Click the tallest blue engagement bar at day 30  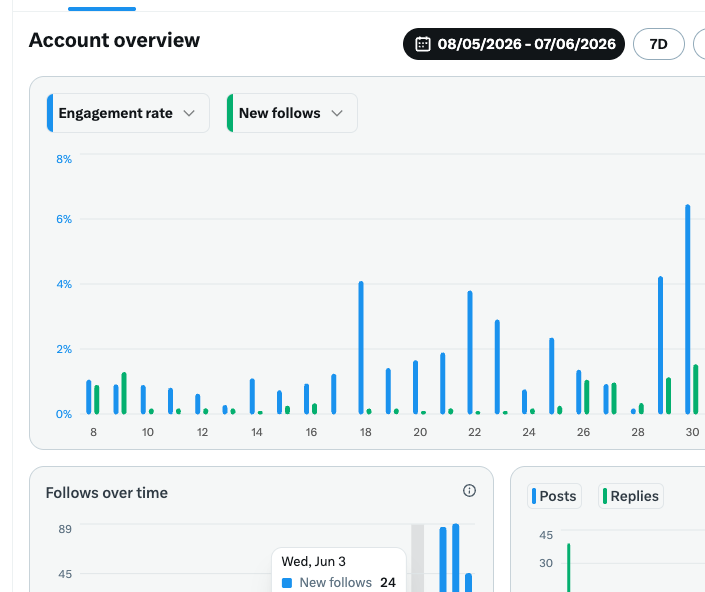[687, 309]
